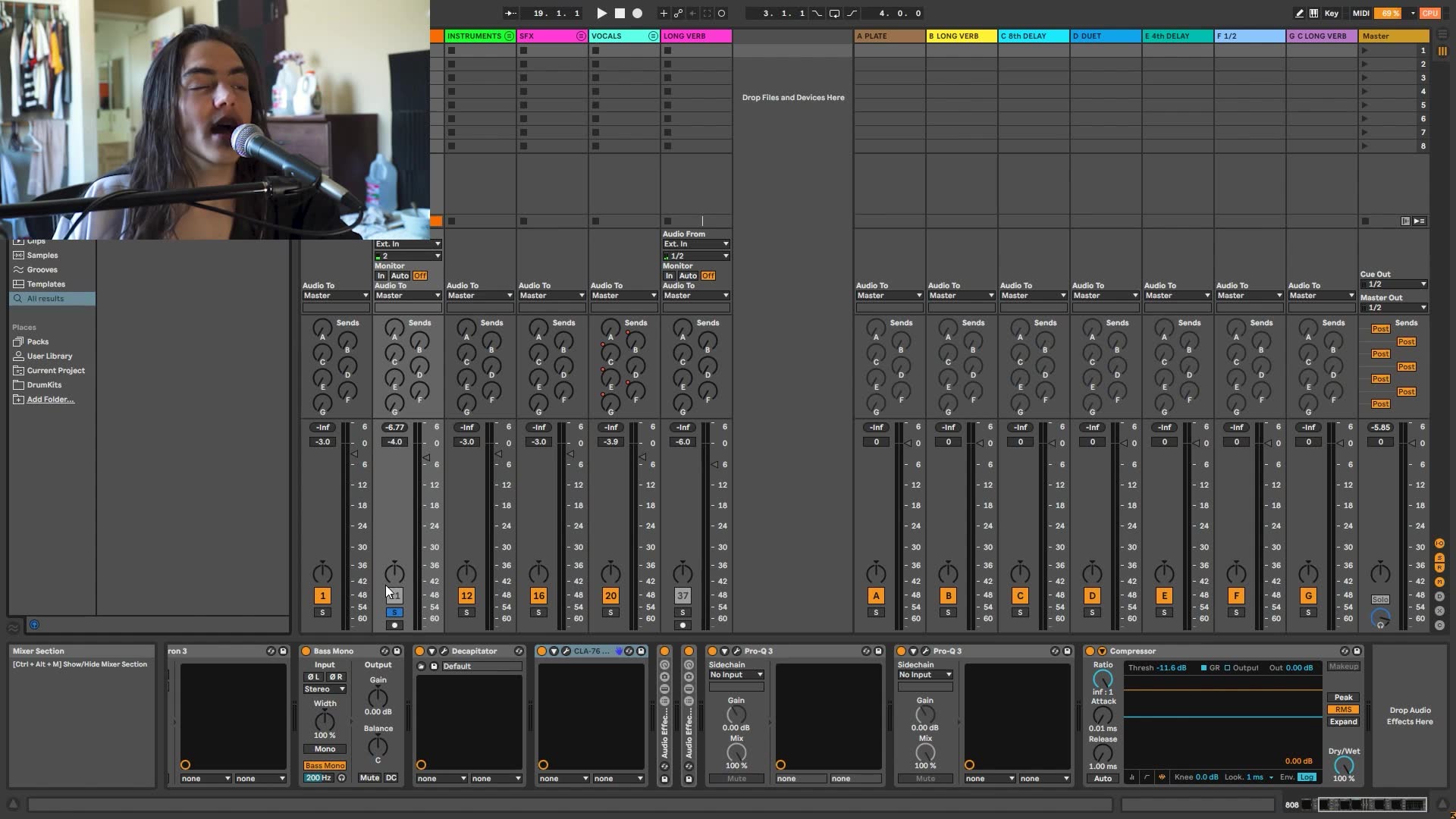Click the Add Folder link

50,400
